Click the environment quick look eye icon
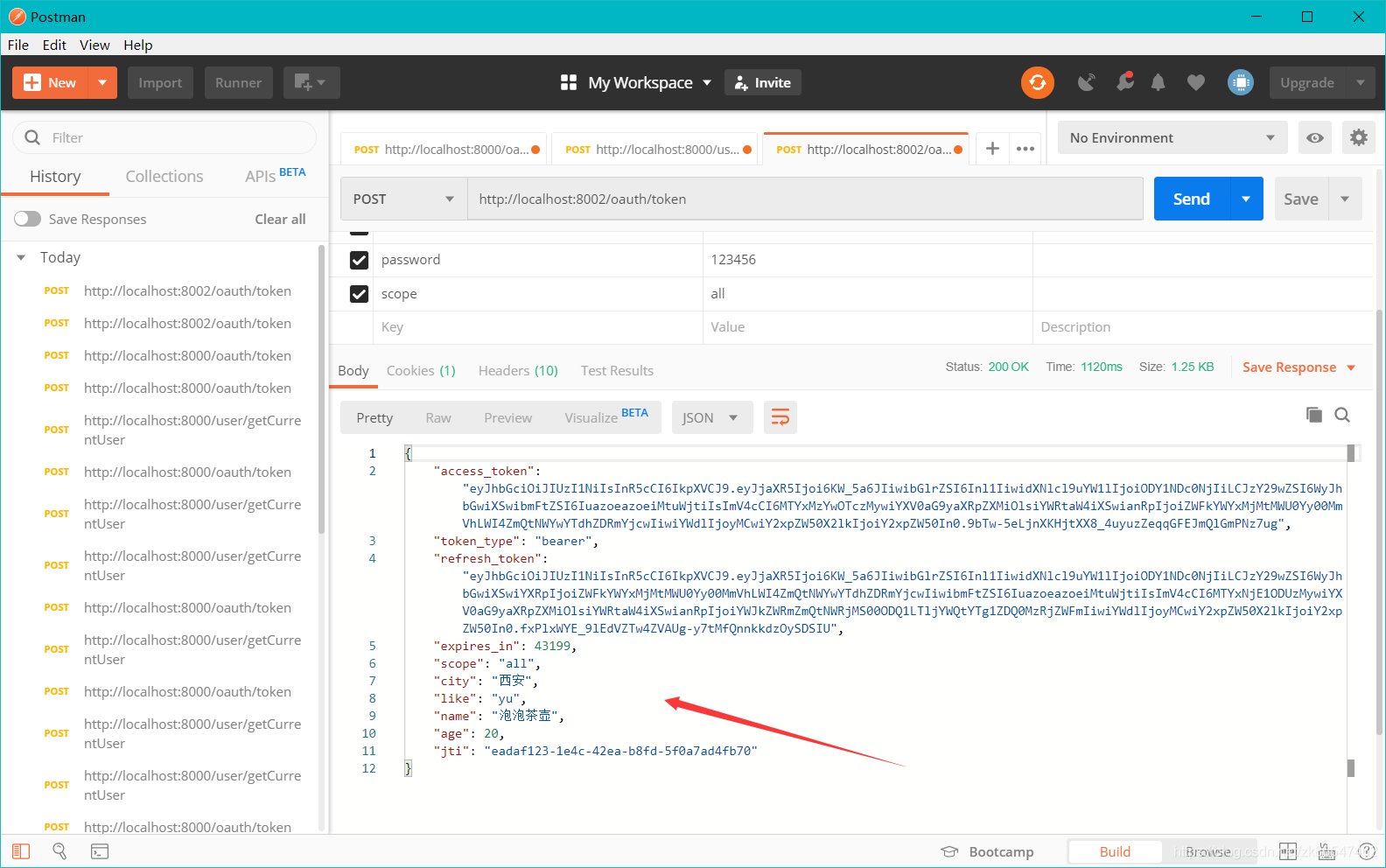The image size is (1386, 868). point(1314,137)
